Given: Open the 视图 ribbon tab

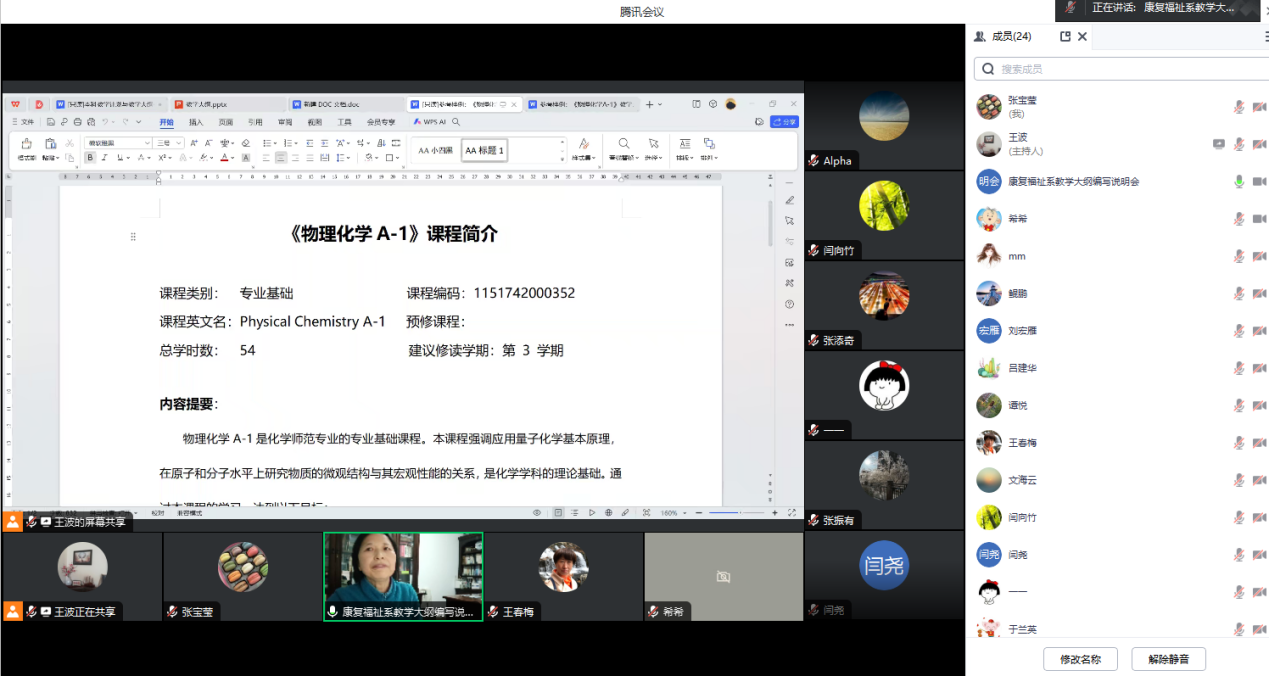Looking at the screenshot, I should click(314, 122).
